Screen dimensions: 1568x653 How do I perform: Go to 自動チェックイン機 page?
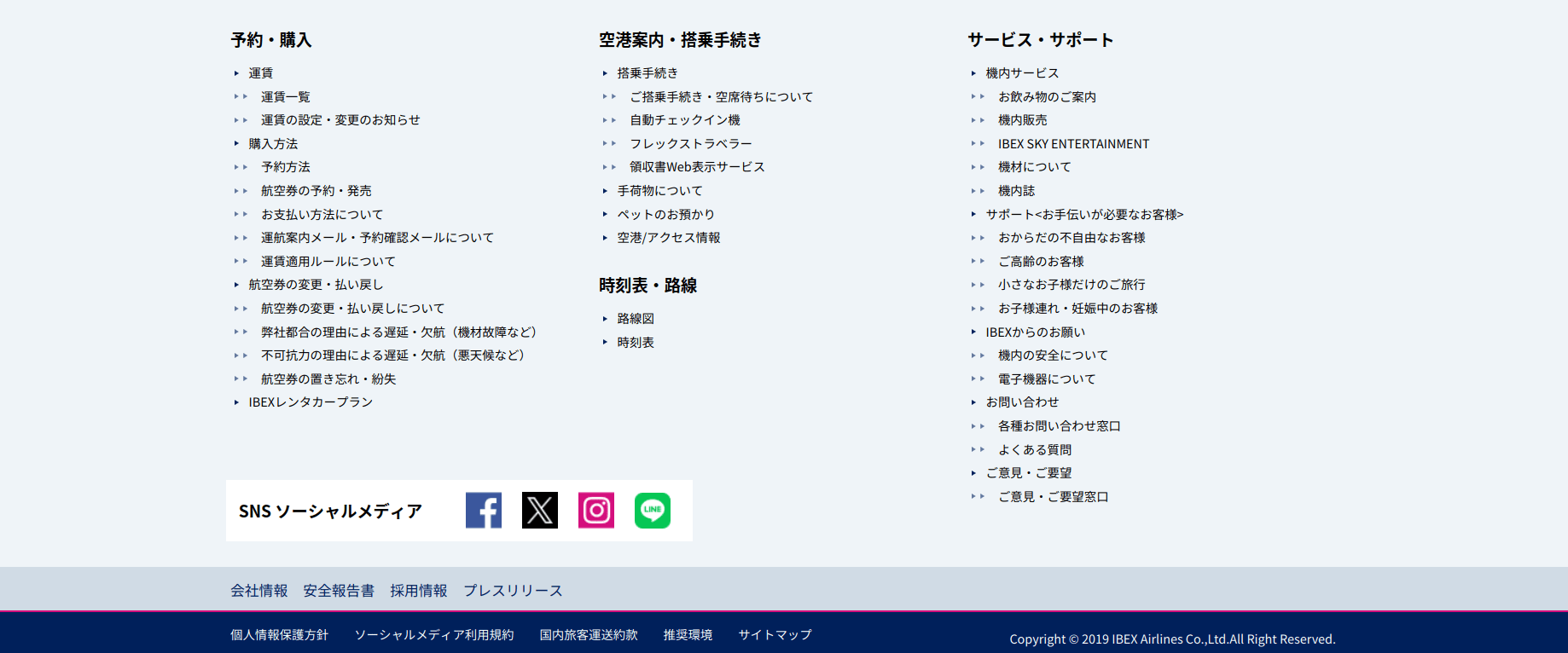tap(685, 120)
